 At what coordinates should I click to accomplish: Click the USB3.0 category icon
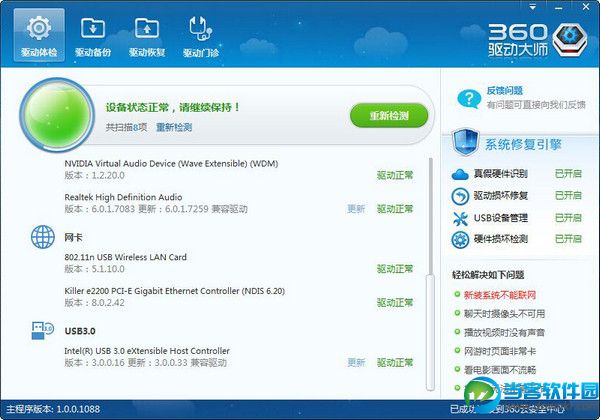pyautogui.click(x=42, y=330)
